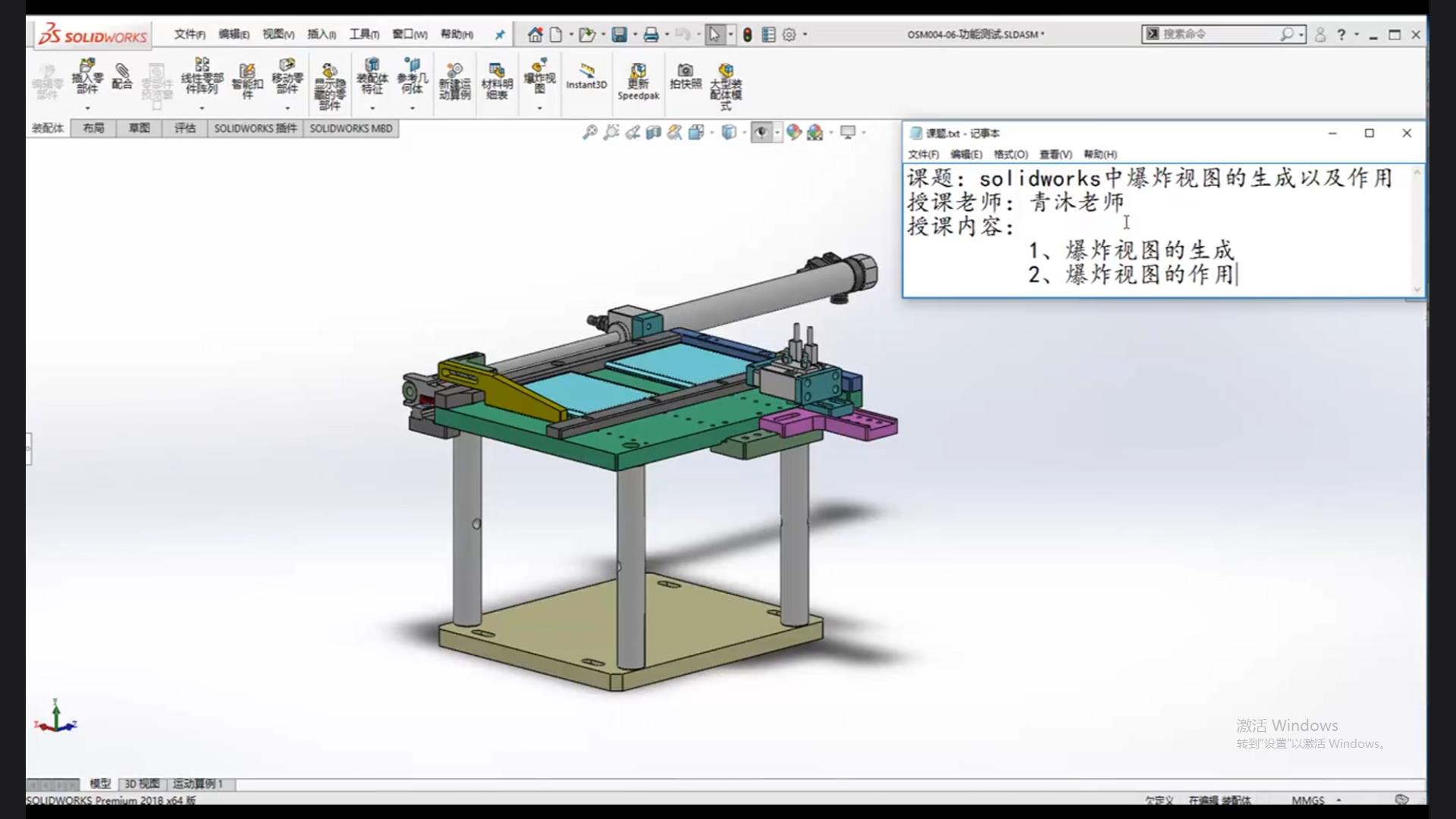Select Smart Fasteners (智能扣件) tool
The height and width of the screenshot is (819, 1456).
(247, 80)
